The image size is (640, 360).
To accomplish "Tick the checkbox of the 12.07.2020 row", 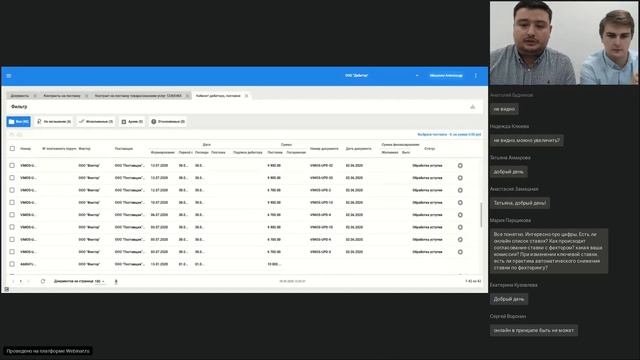I will (x=12, y=190).
